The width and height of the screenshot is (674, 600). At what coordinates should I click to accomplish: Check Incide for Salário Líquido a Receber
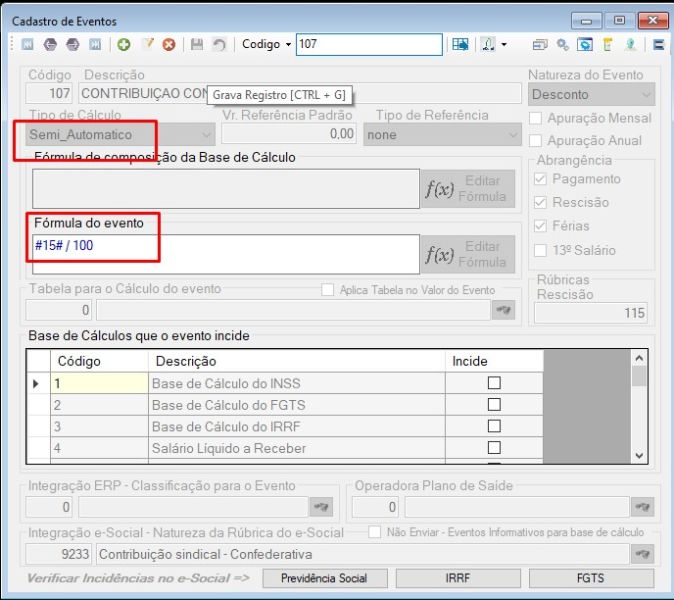(x=494, y=447)
